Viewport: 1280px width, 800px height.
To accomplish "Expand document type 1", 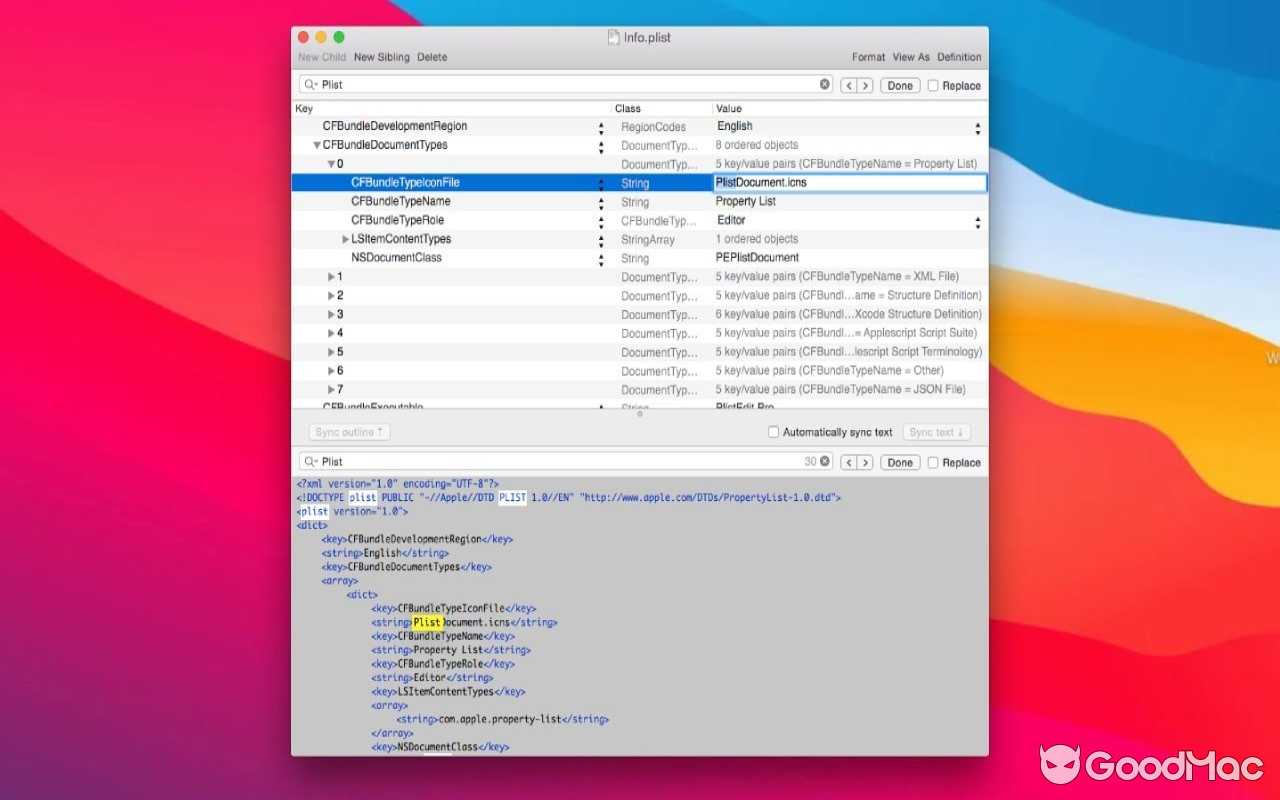I will (332, 276).
